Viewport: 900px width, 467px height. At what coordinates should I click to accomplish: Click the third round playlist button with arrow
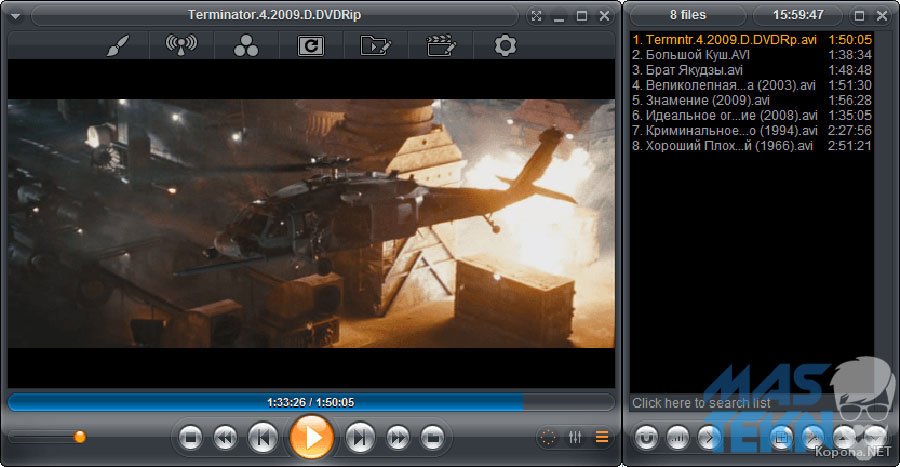pyautogui.click(x=709, y=438)
